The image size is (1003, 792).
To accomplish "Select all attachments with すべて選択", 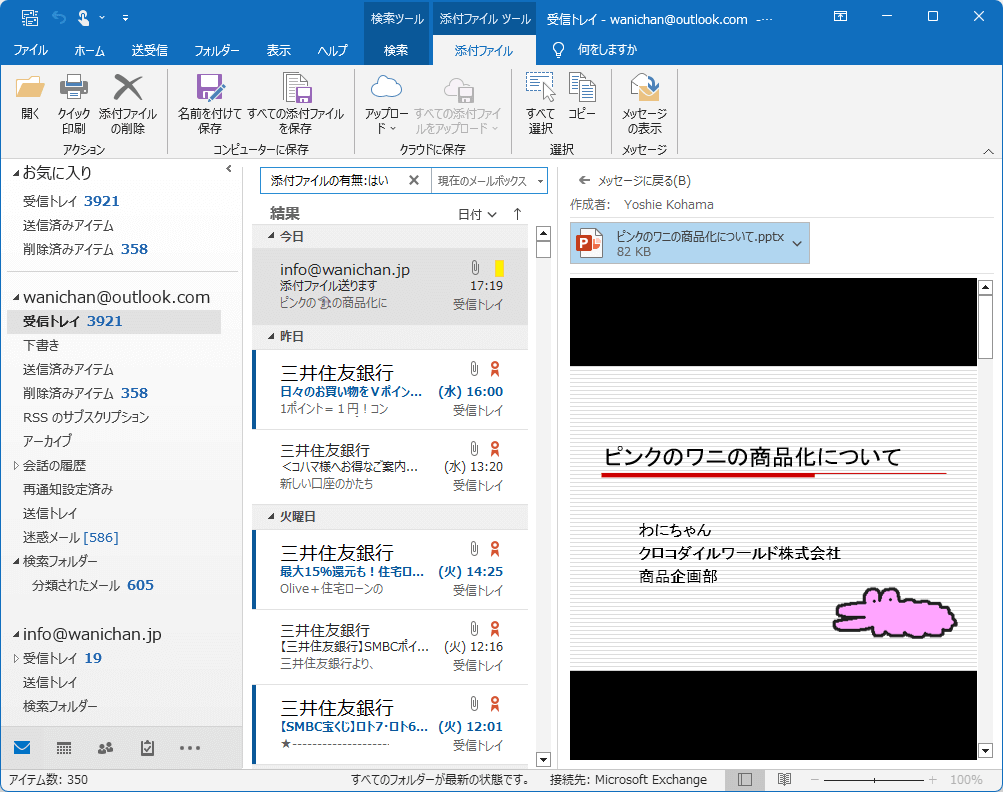I will tap(541, 104).
